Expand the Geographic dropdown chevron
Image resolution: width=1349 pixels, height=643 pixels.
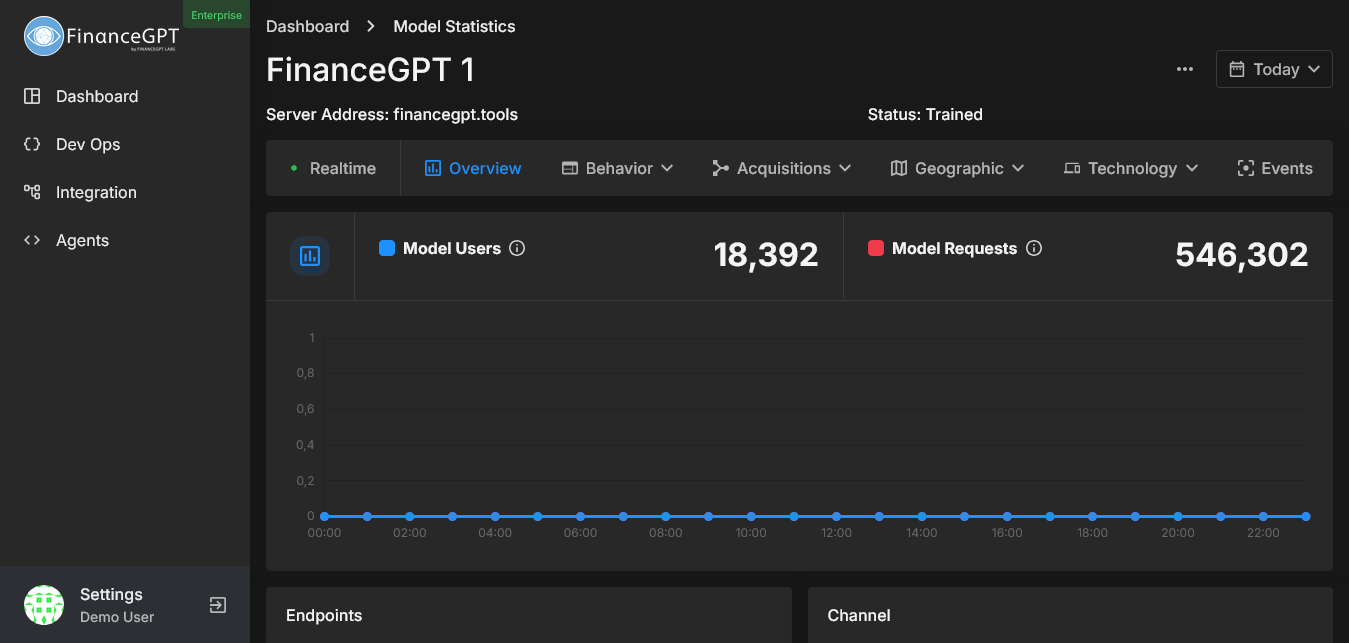[1018, 168]
